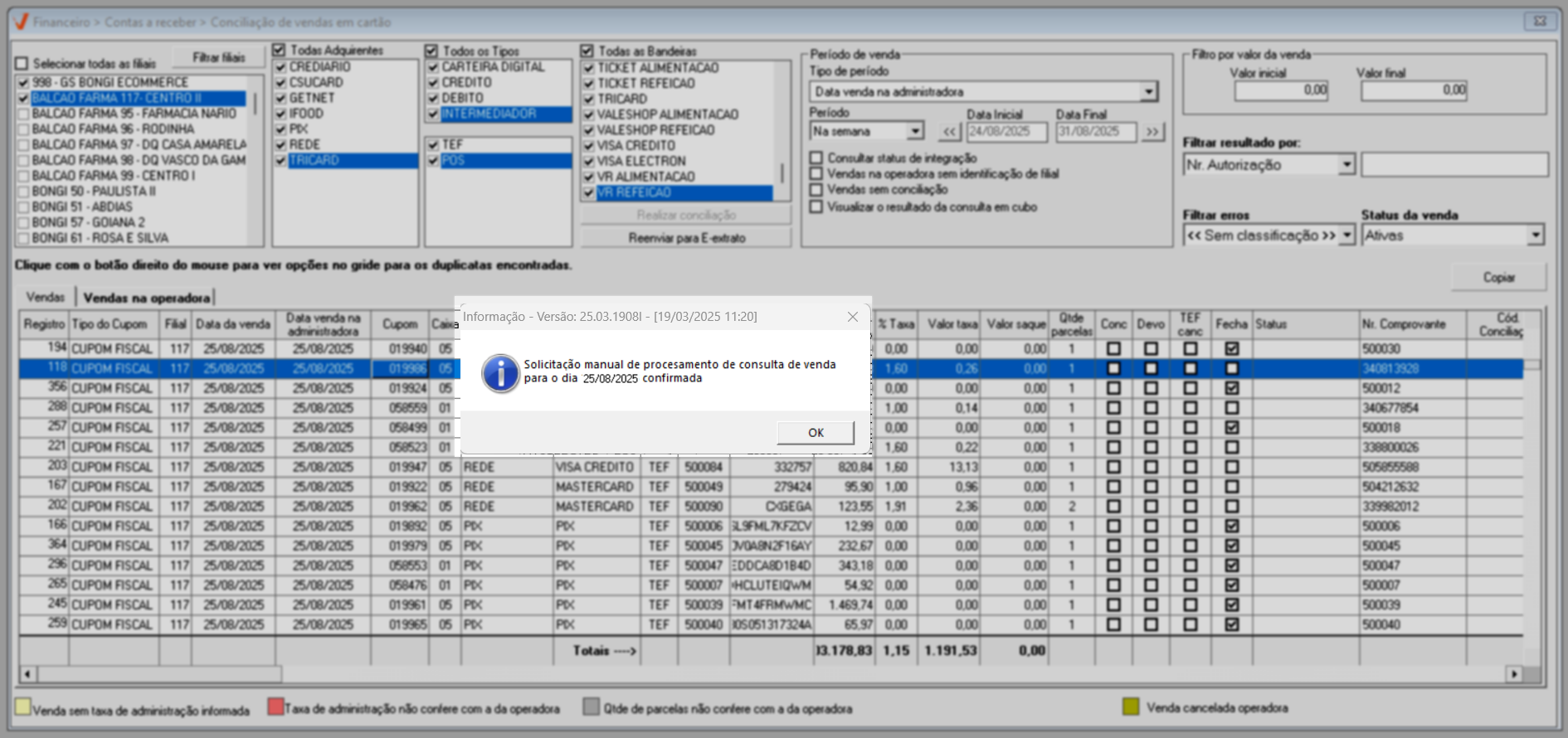The image size is (1568, 738).
Task: Enable Vendas sem conciliação checkbox
Action: (x=817, y=190)
